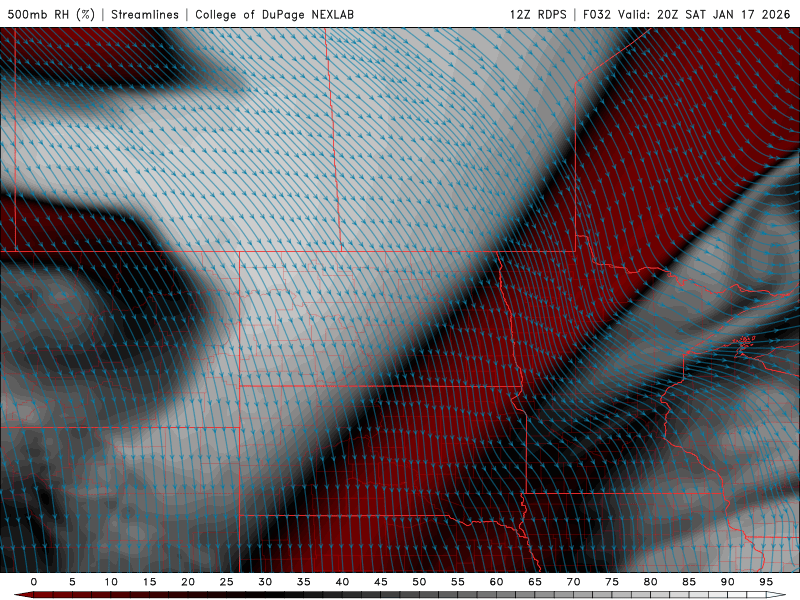Click the colorbar label '60'
The height and width of the screenshot is (600, 800).
[x=496, y=582]
